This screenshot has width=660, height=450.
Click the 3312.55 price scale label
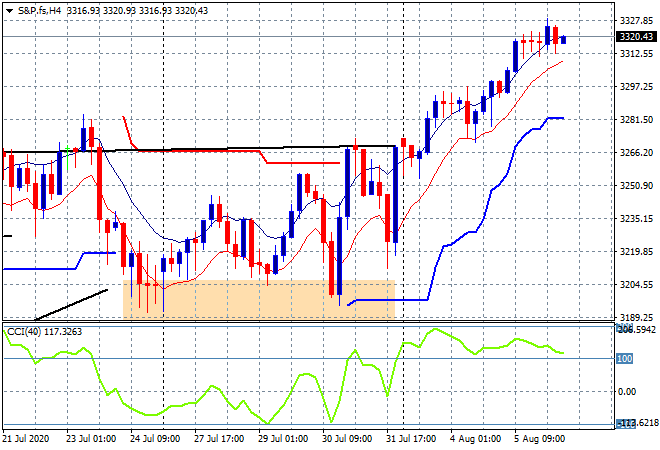(636, 53)
